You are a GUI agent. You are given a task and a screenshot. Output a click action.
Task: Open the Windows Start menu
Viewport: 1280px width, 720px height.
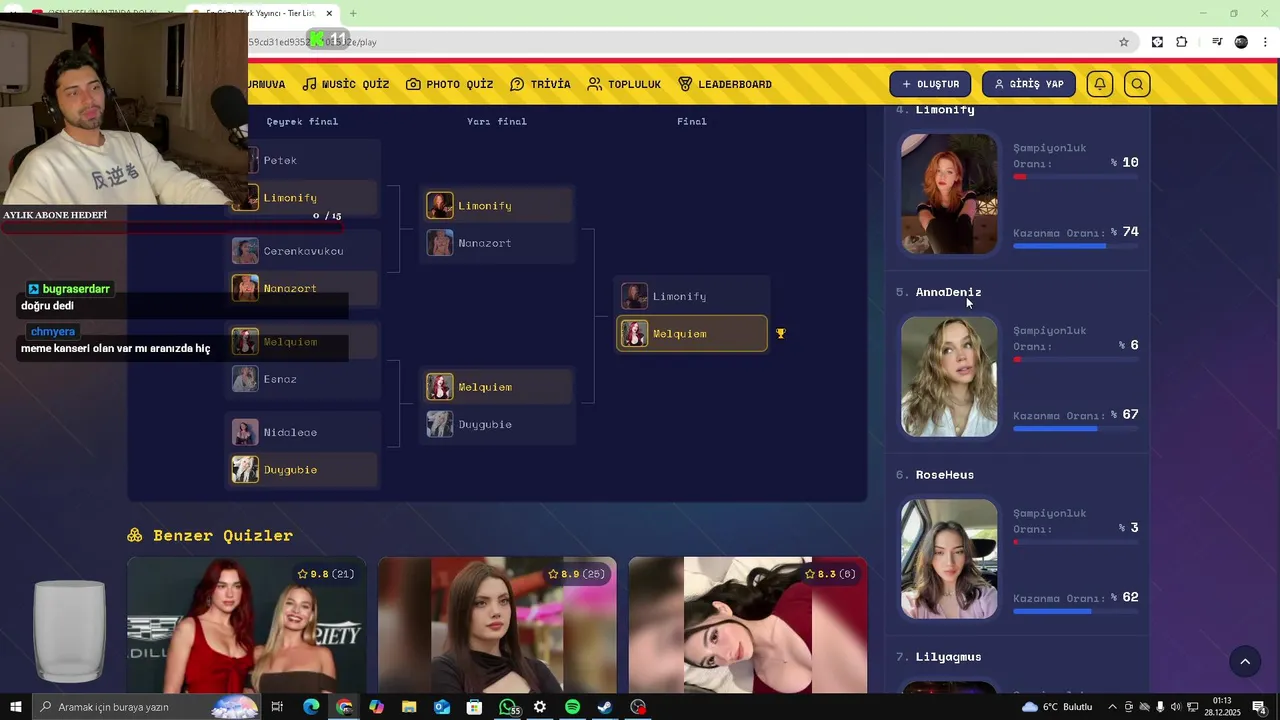point(15,707)
